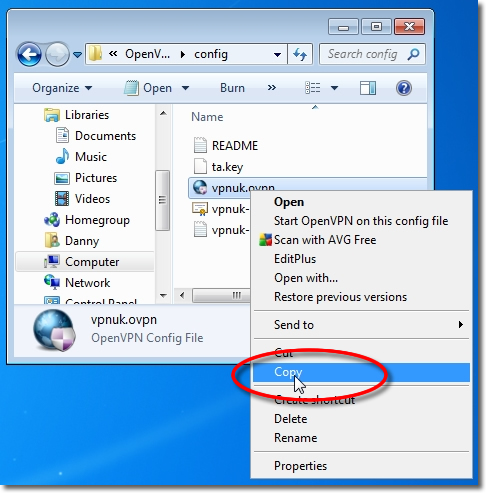This screenshot has height=493, width=486.
Task: Expand the address bar history dropdown
Action: (x=277, y=54)
